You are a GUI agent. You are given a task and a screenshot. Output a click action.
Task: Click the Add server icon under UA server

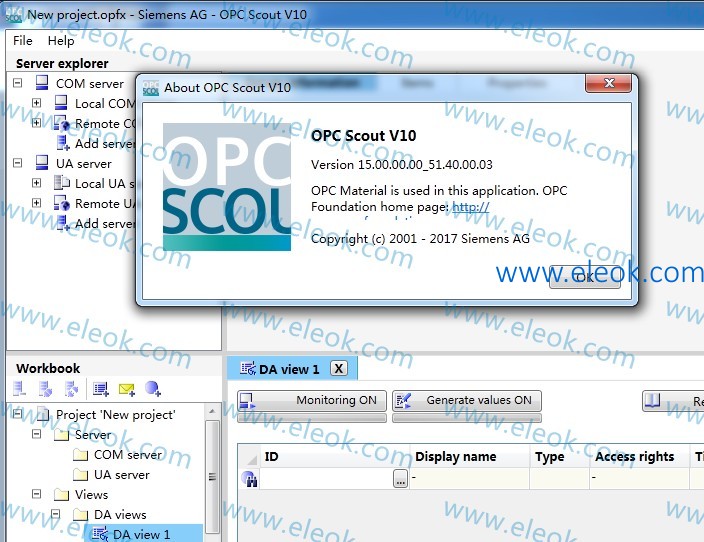click(x=63, y=223)
